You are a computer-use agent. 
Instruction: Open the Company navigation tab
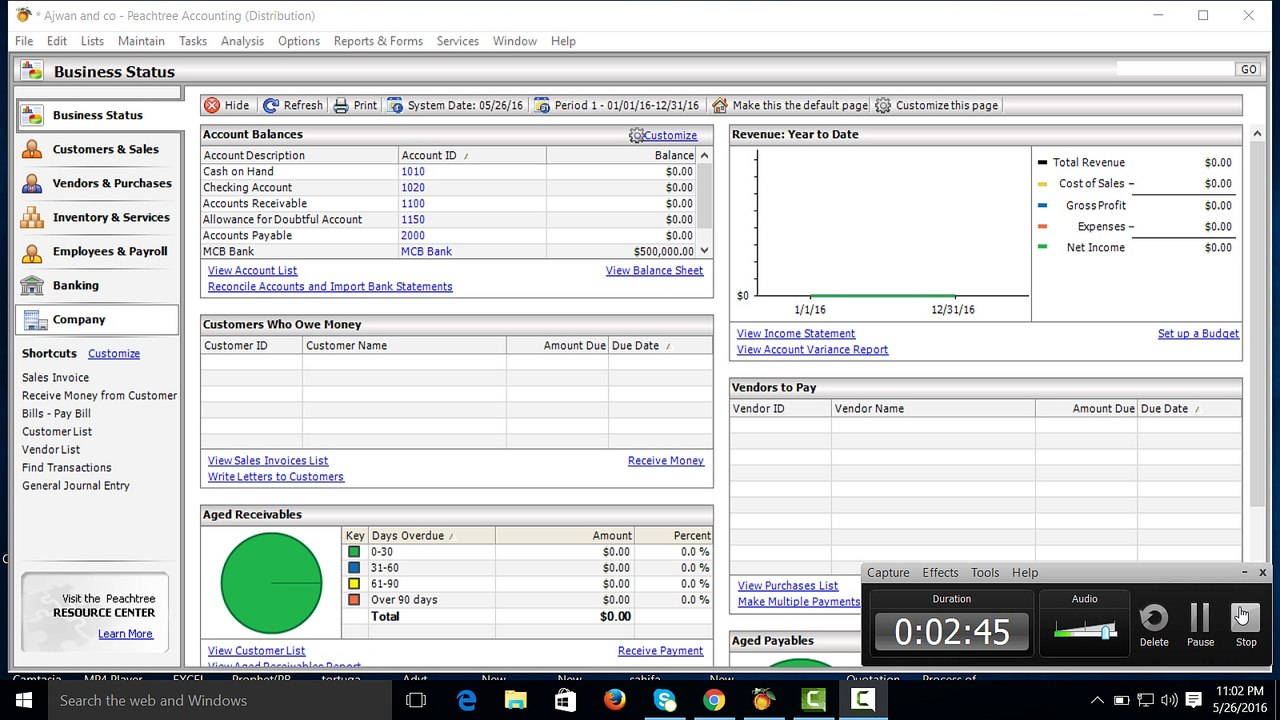(98, 320)
